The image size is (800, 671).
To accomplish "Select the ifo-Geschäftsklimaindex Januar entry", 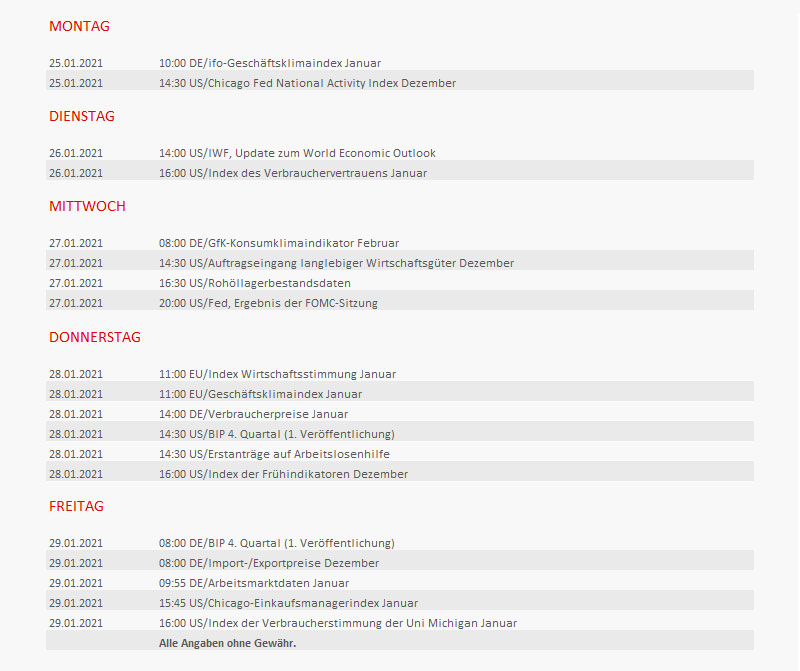I will pos(270,63).
